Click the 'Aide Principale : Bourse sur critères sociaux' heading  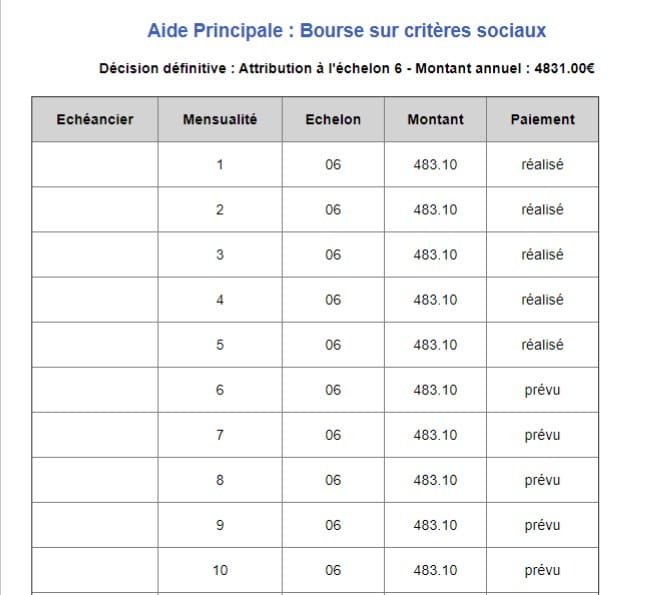click(346, 30)
